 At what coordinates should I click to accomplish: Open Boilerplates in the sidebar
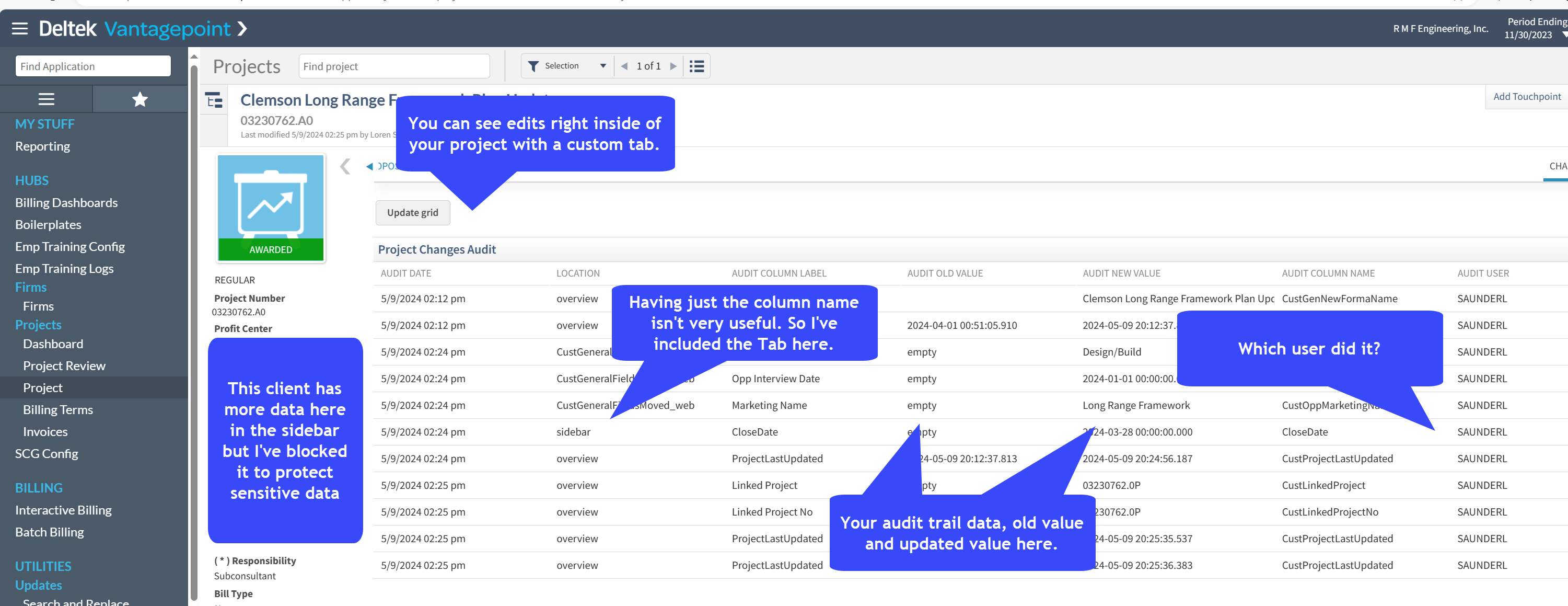[x=48, y=224]
